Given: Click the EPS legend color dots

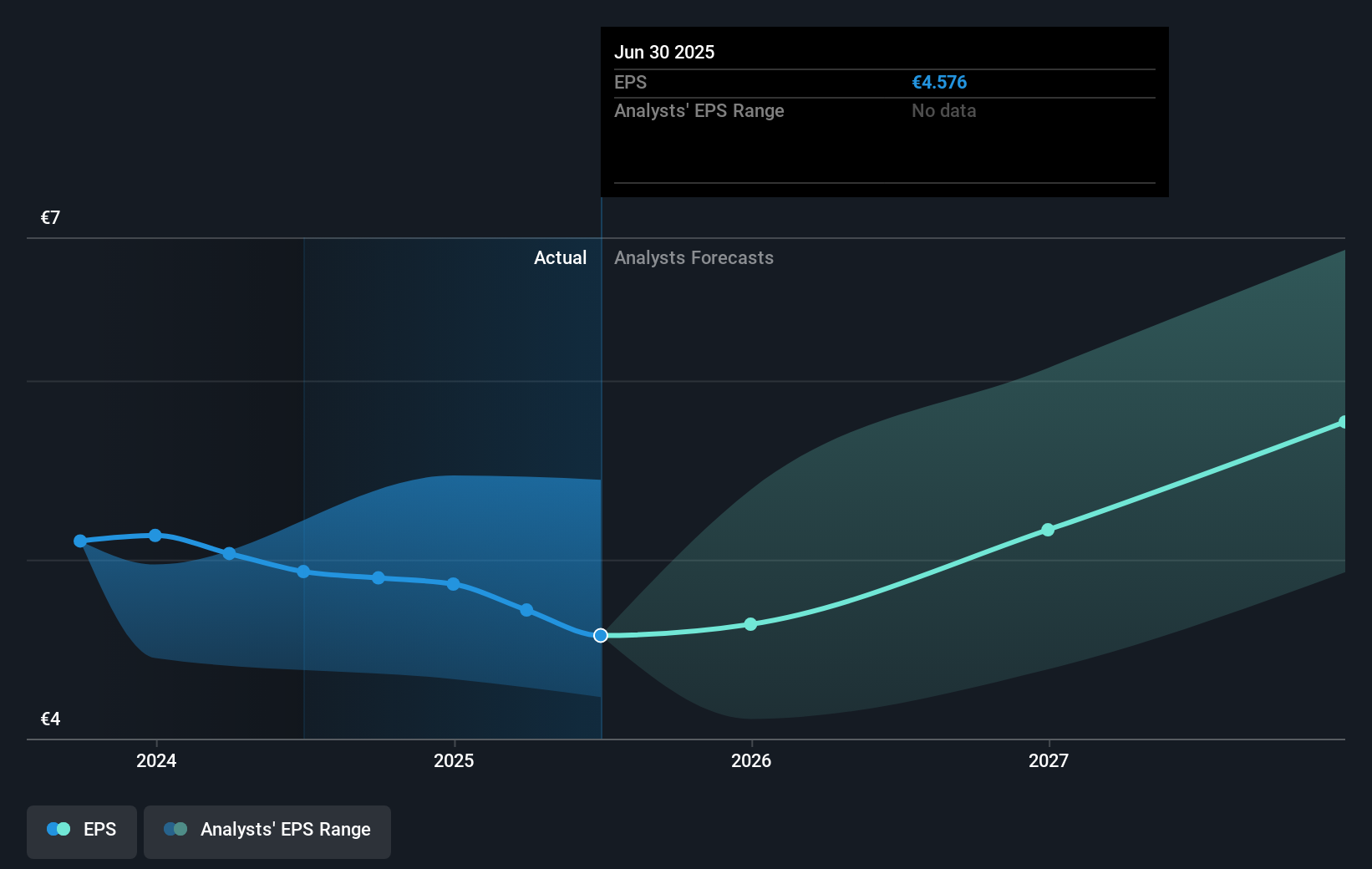Looking at the screenshot, I should [58, 829].
